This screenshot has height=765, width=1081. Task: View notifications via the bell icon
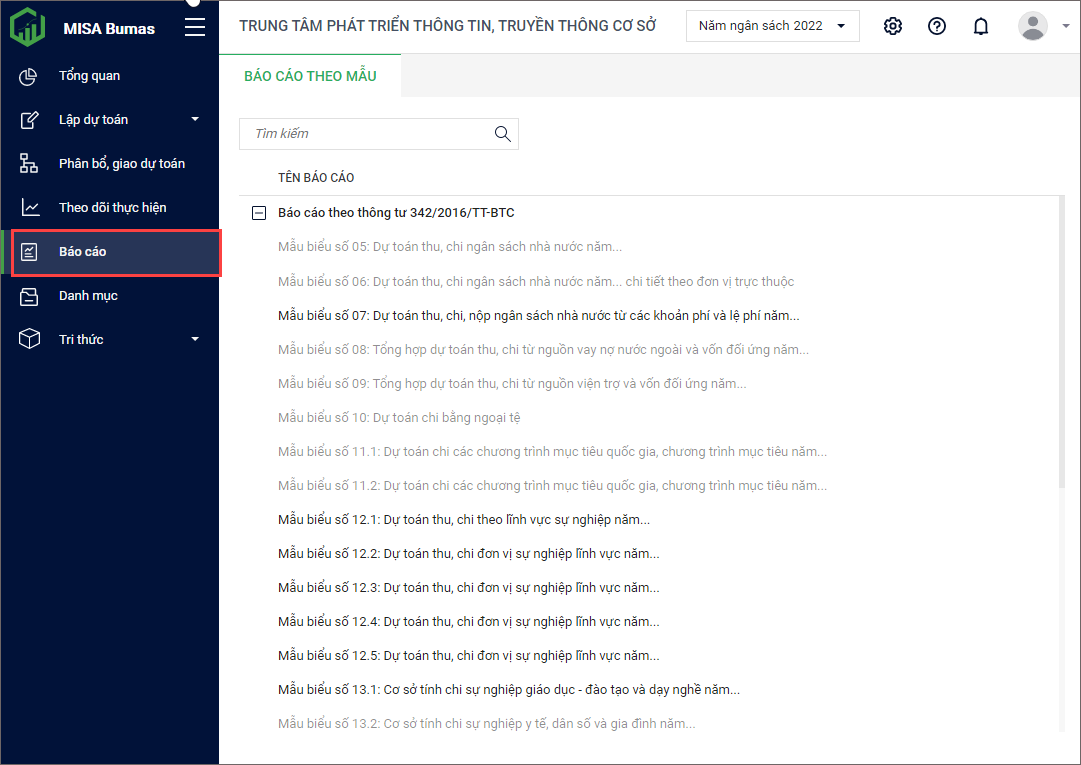tap(981, 26)
